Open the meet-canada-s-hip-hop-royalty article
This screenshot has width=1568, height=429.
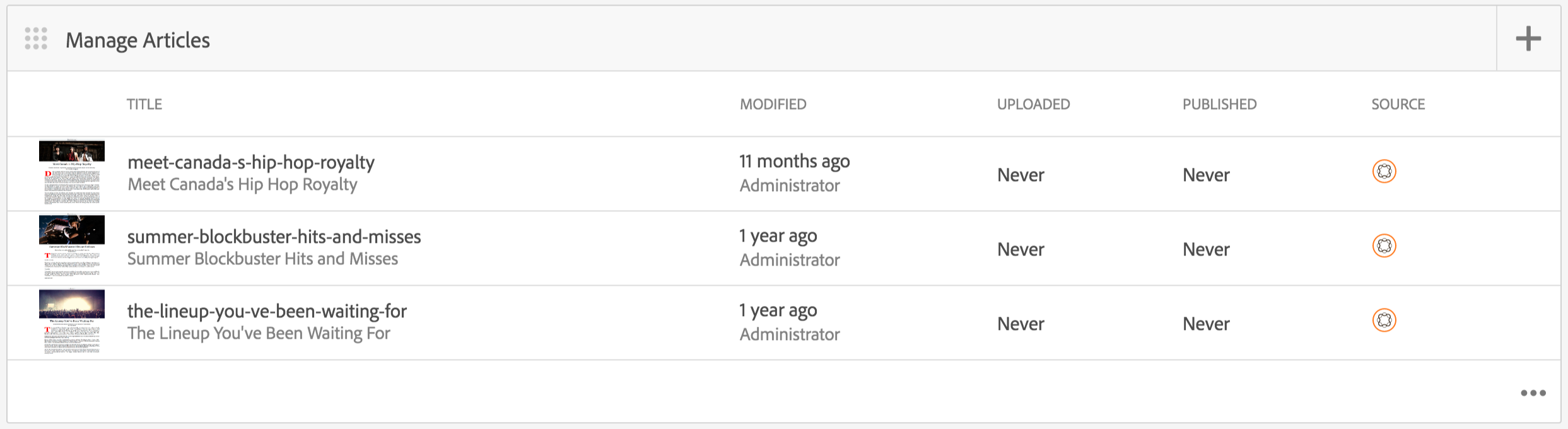[251, 163]
